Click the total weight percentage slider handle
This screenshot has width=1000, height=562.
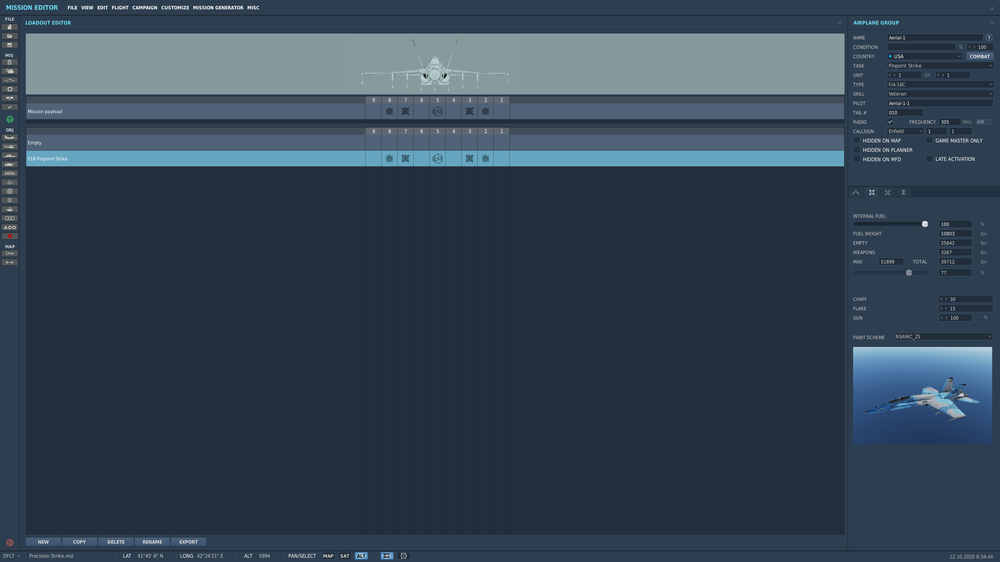(x=909, y=273)
